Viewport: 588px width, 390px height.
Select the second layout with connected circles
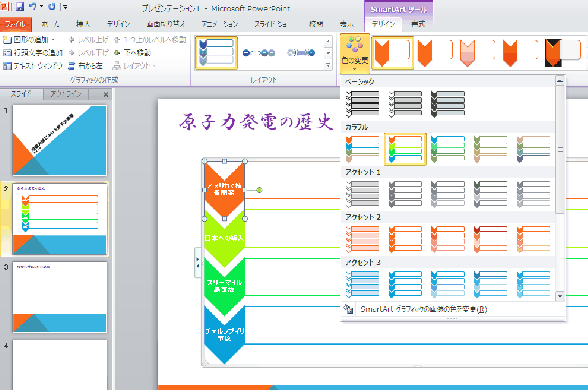pos(259,53)
